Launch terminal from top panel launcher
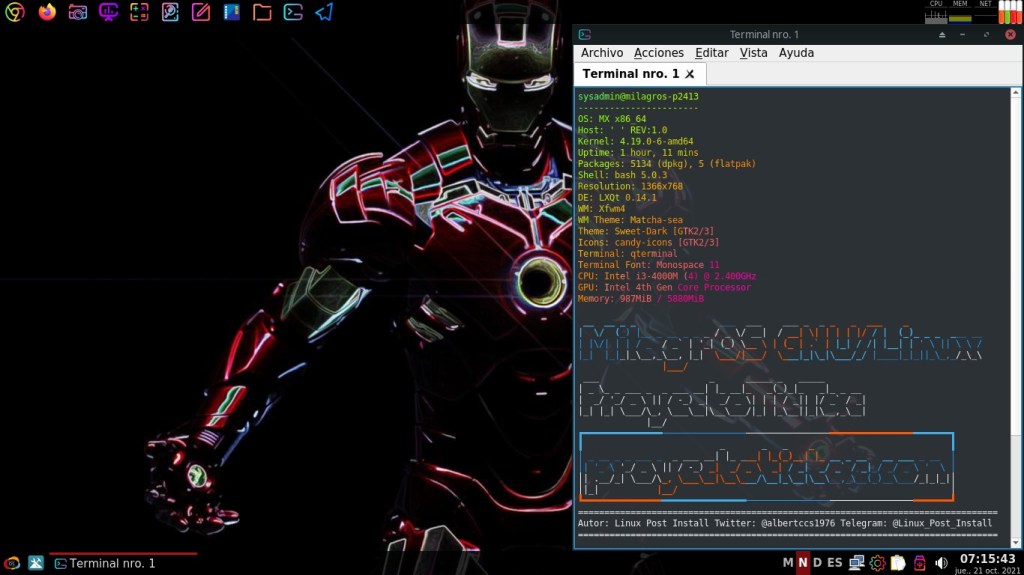The width and height of the screenshot is (1024, 575). point(293,13)
